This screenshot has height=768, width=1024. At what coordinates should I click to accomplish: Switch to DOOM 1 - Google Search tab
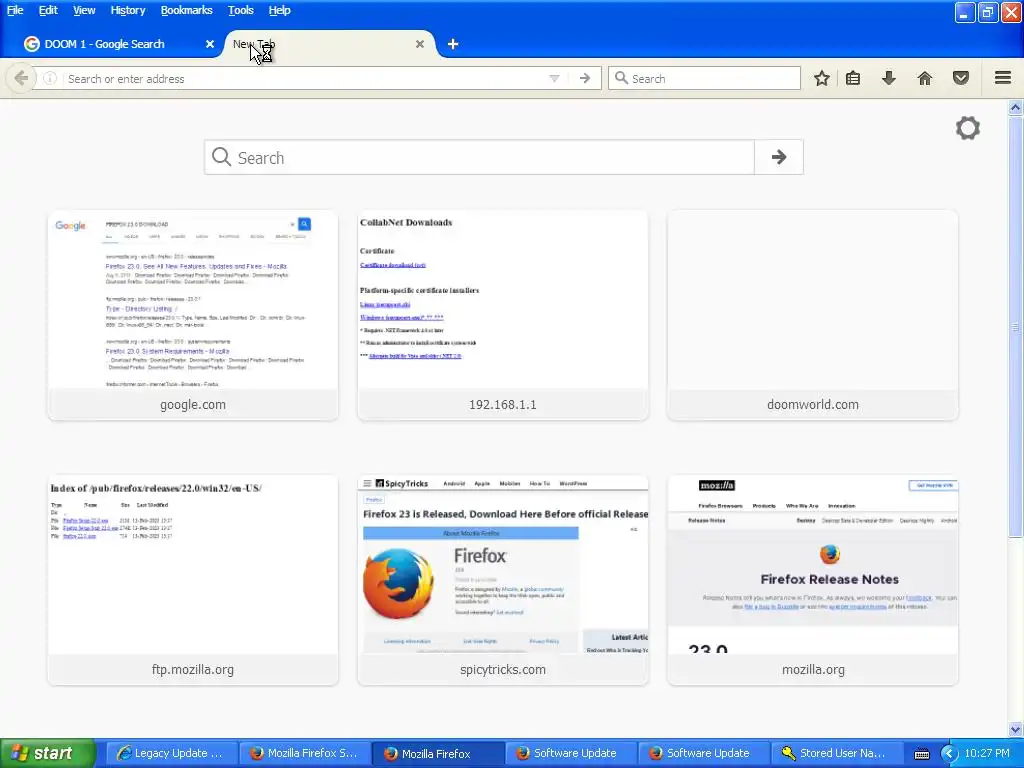click(118, 44)
